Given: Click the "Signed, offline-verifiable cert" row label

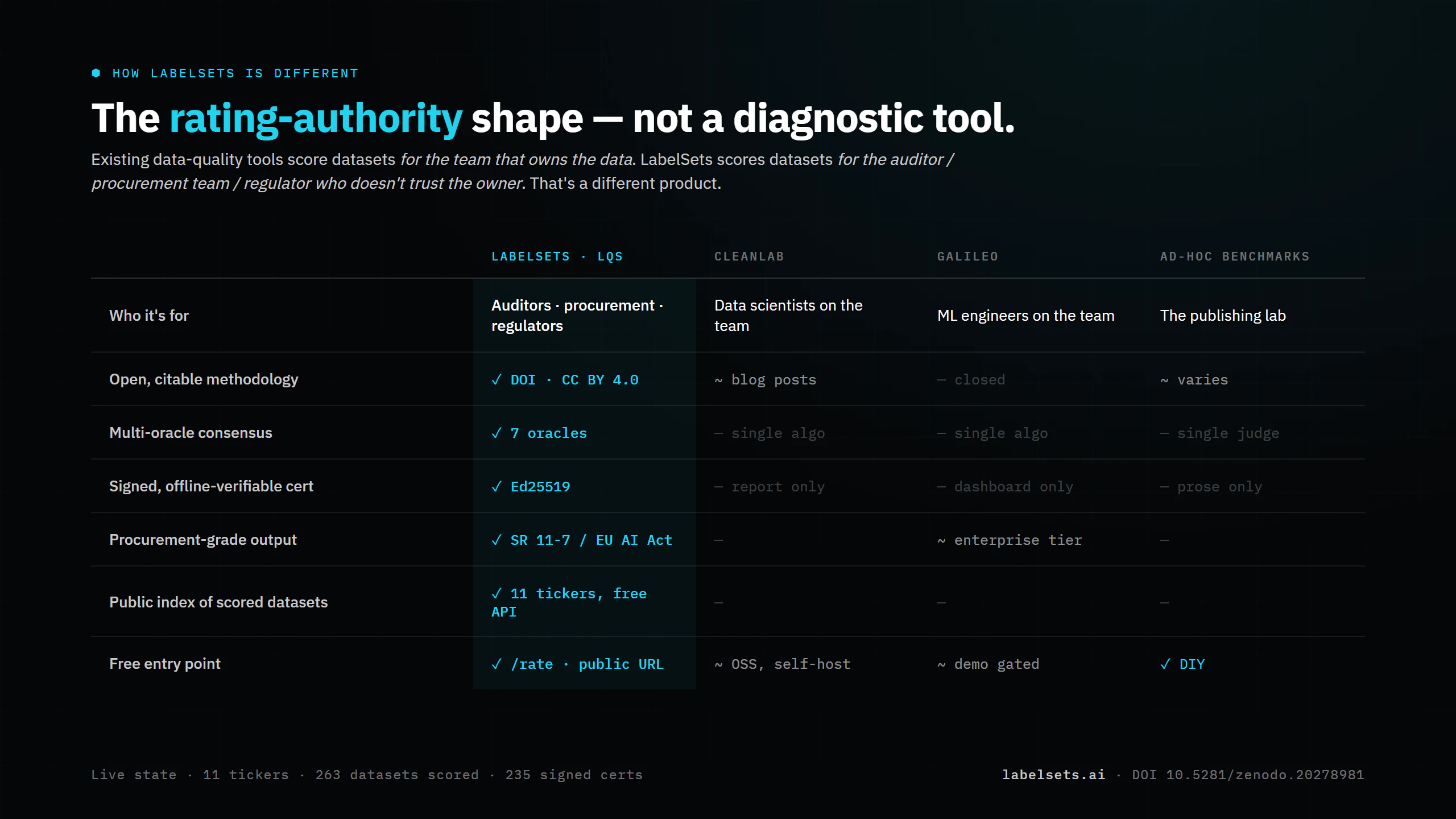Looking at the screenshot, I should [x=211, y=486].
